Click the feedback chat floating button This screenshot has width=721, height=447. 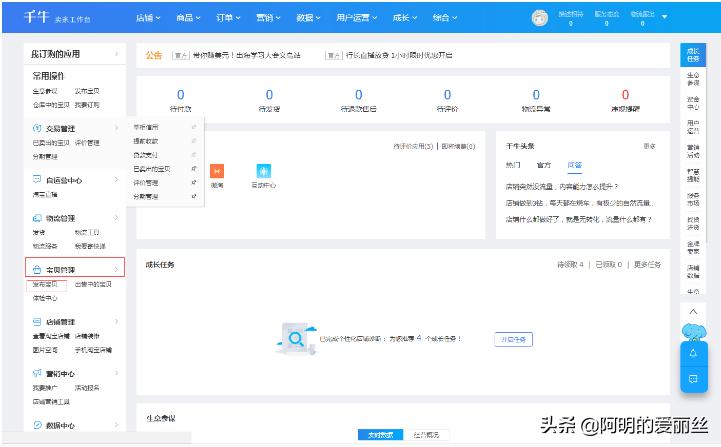[693, 378]
